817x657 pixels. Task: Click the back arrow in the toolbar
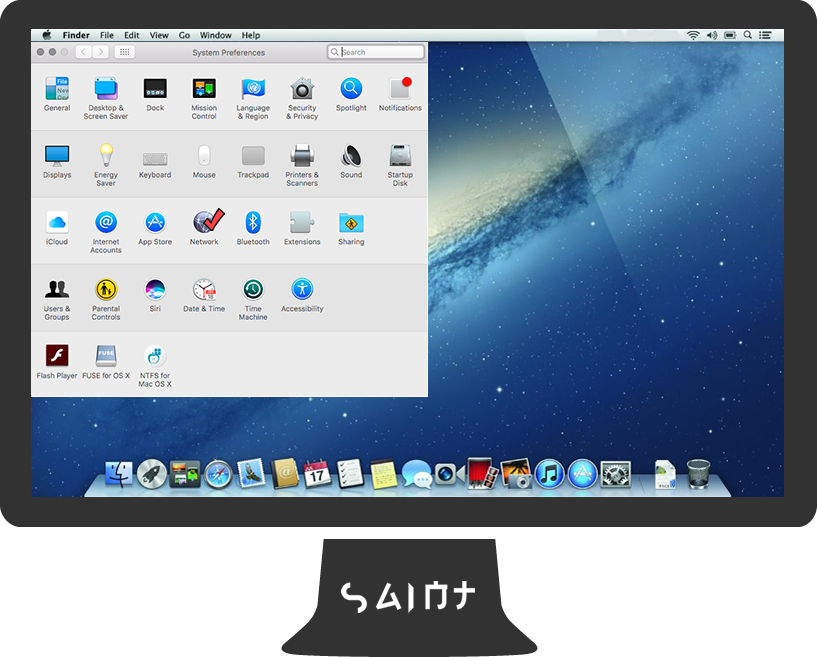83,52
